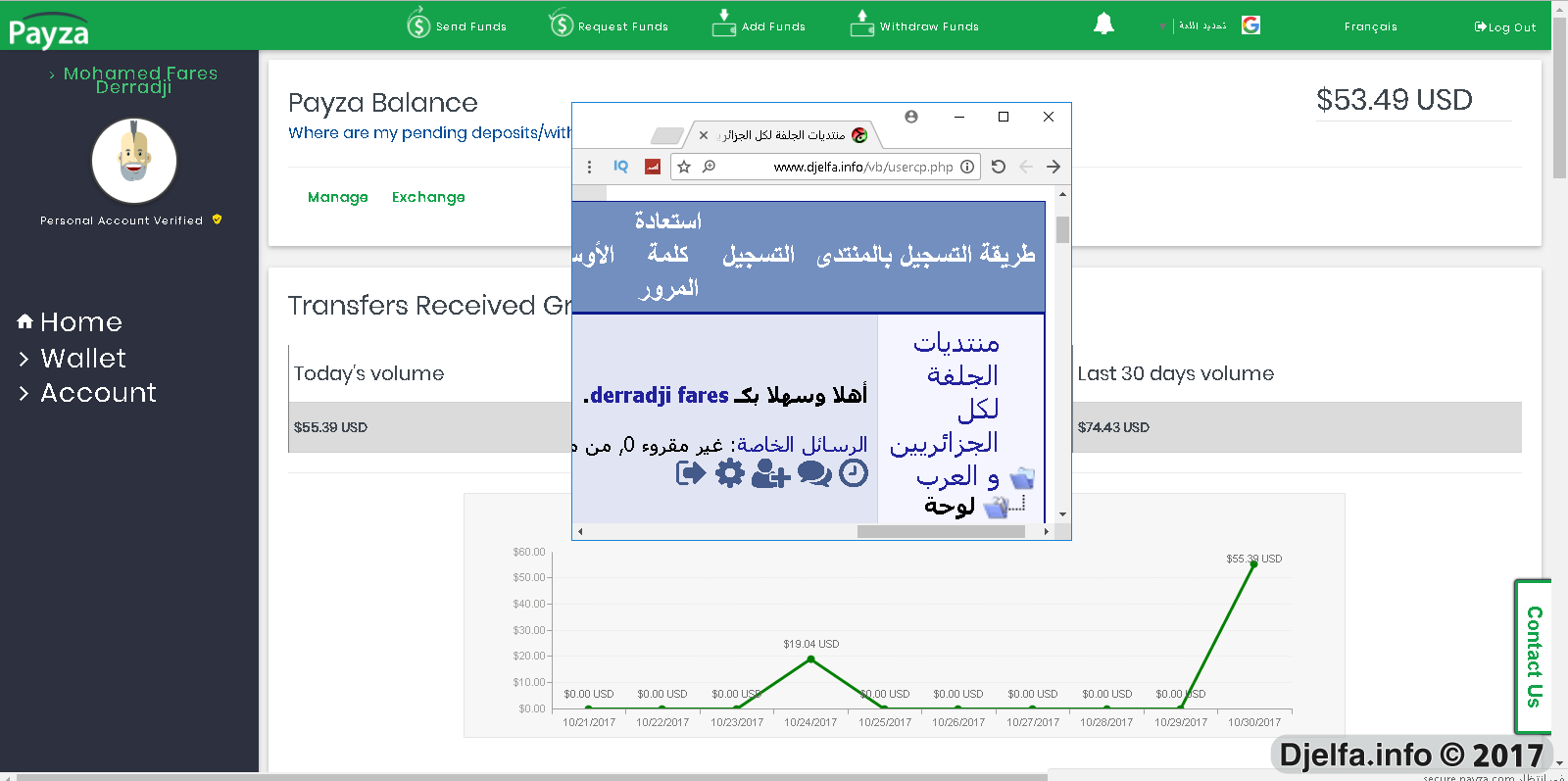
Task: Bookmark page with star icon in popup
Action: coord(684,167)
